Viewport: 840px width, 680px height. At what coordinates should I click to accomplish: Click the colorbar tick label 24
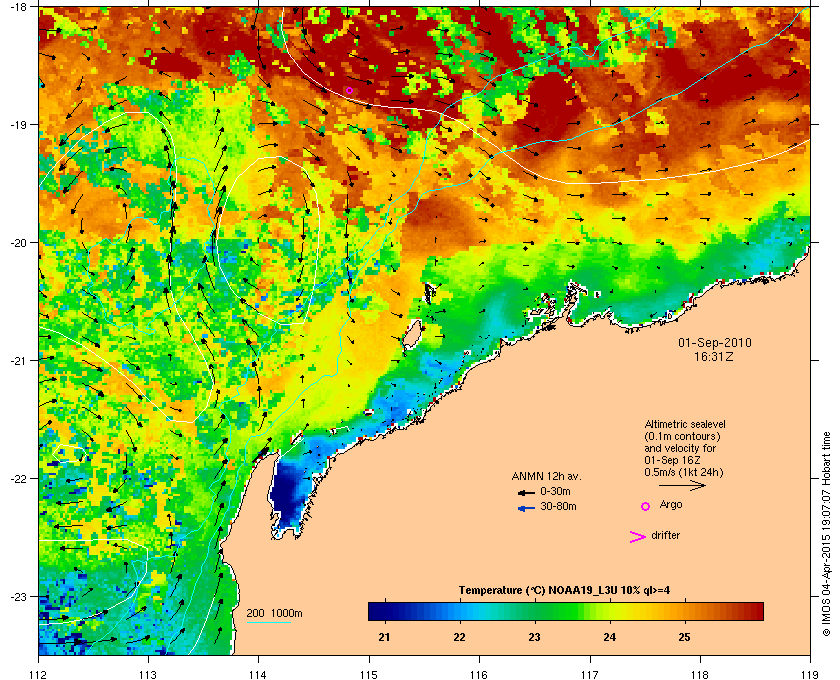pyautogui.click(x=609, y=637)
